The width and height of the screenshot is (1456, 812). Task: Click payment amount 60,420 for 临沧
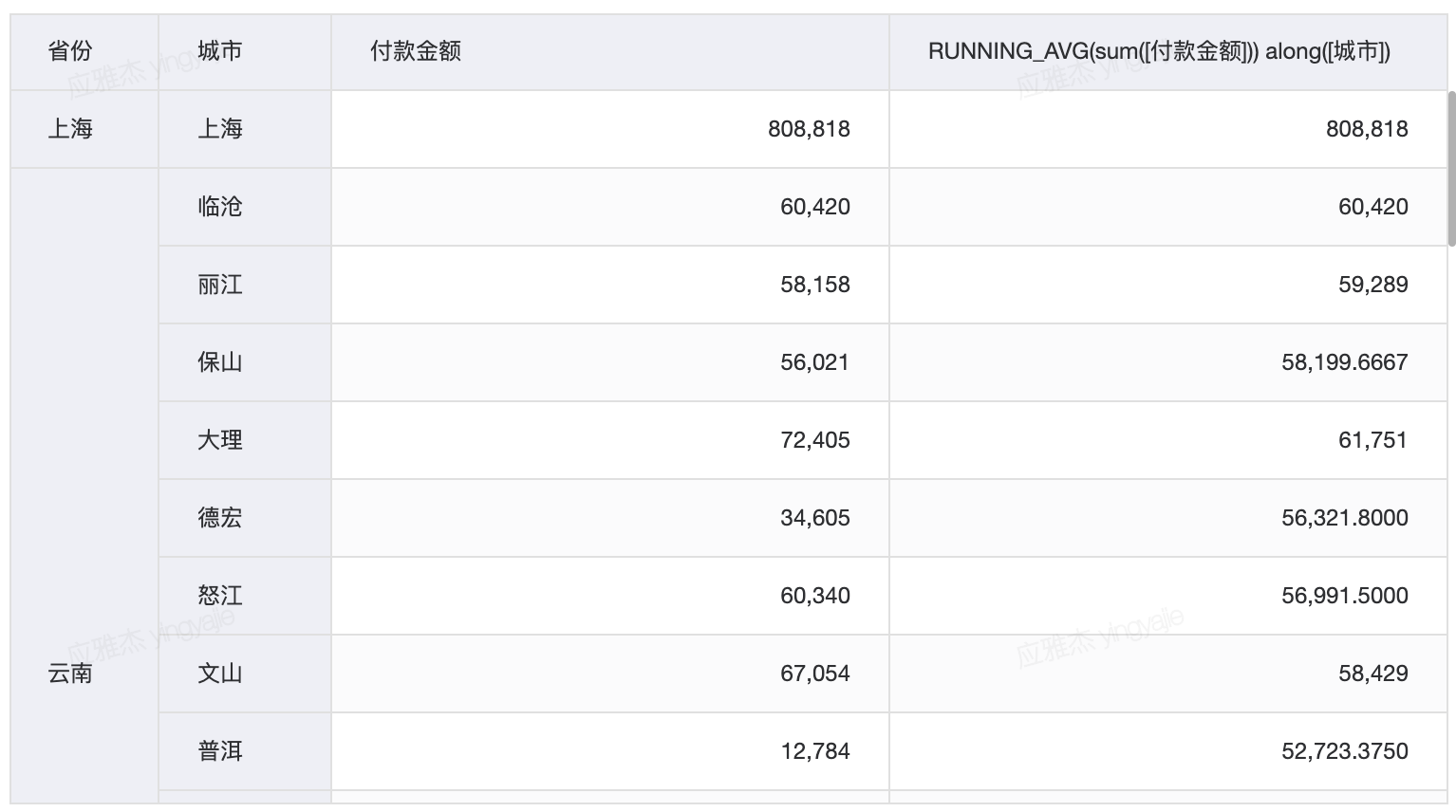pos(610,207)
